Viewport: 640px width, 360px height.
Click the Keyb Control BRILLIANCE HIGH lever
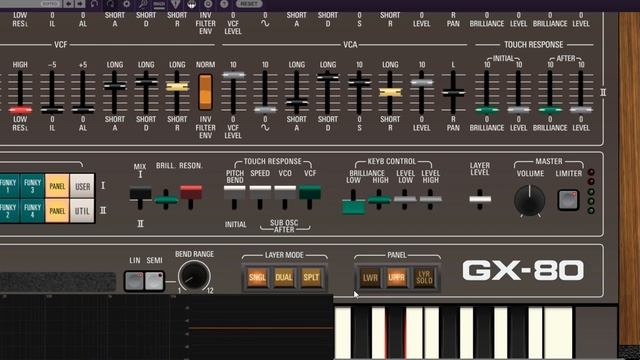pos(379,200)
